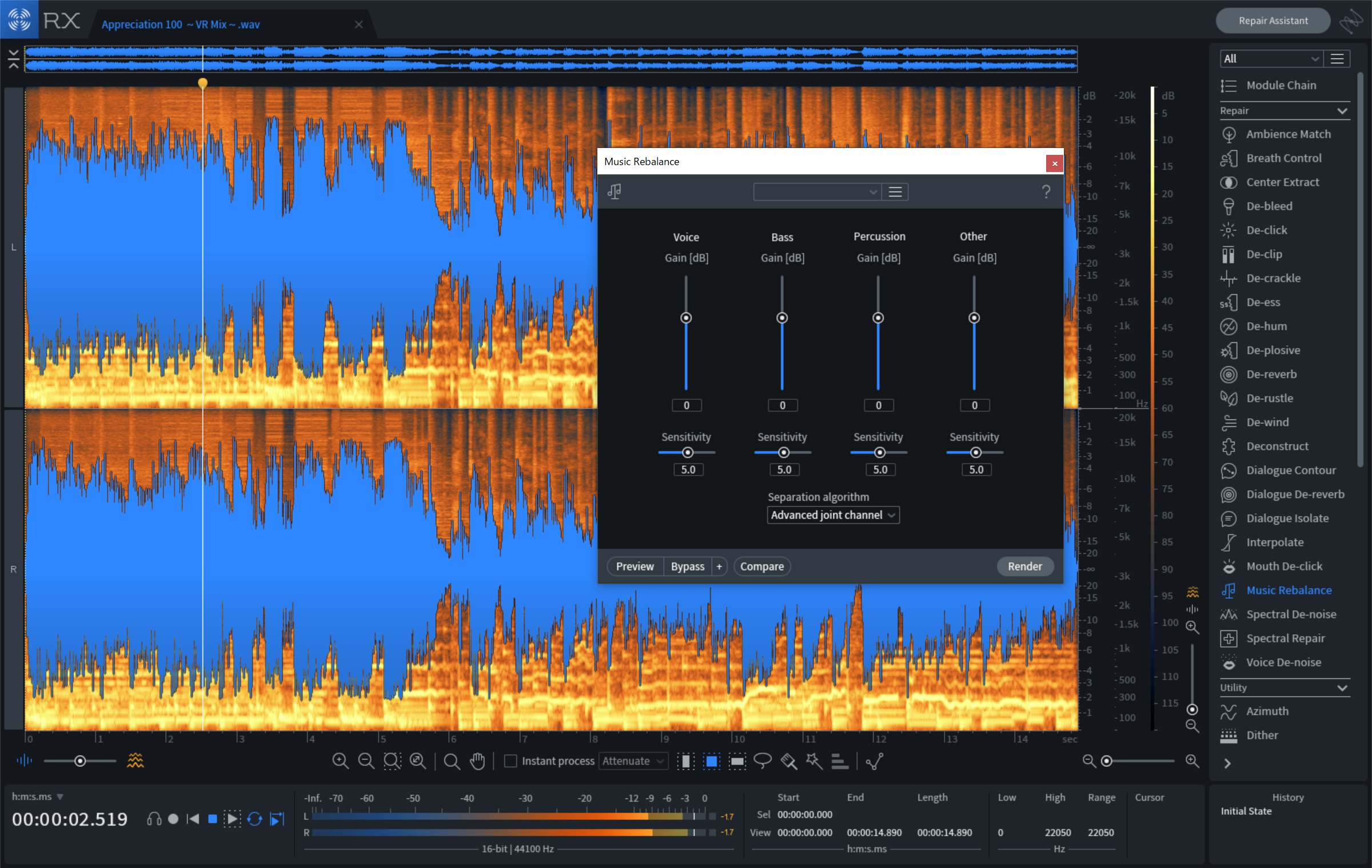The height and width of the screenshot is (868, 1372).
Task: Click the zoom out full icon
Action: pos(418,761)
